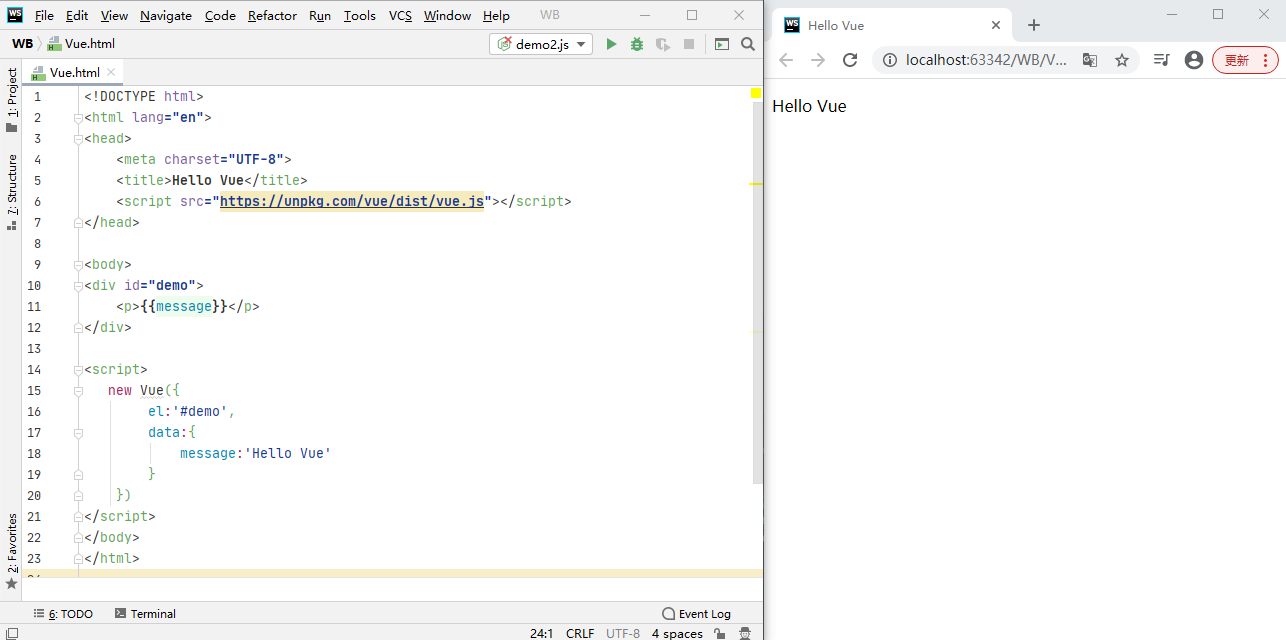
Task: Toggle the read-only lock icon in status bar
Action: coord(720,633)
